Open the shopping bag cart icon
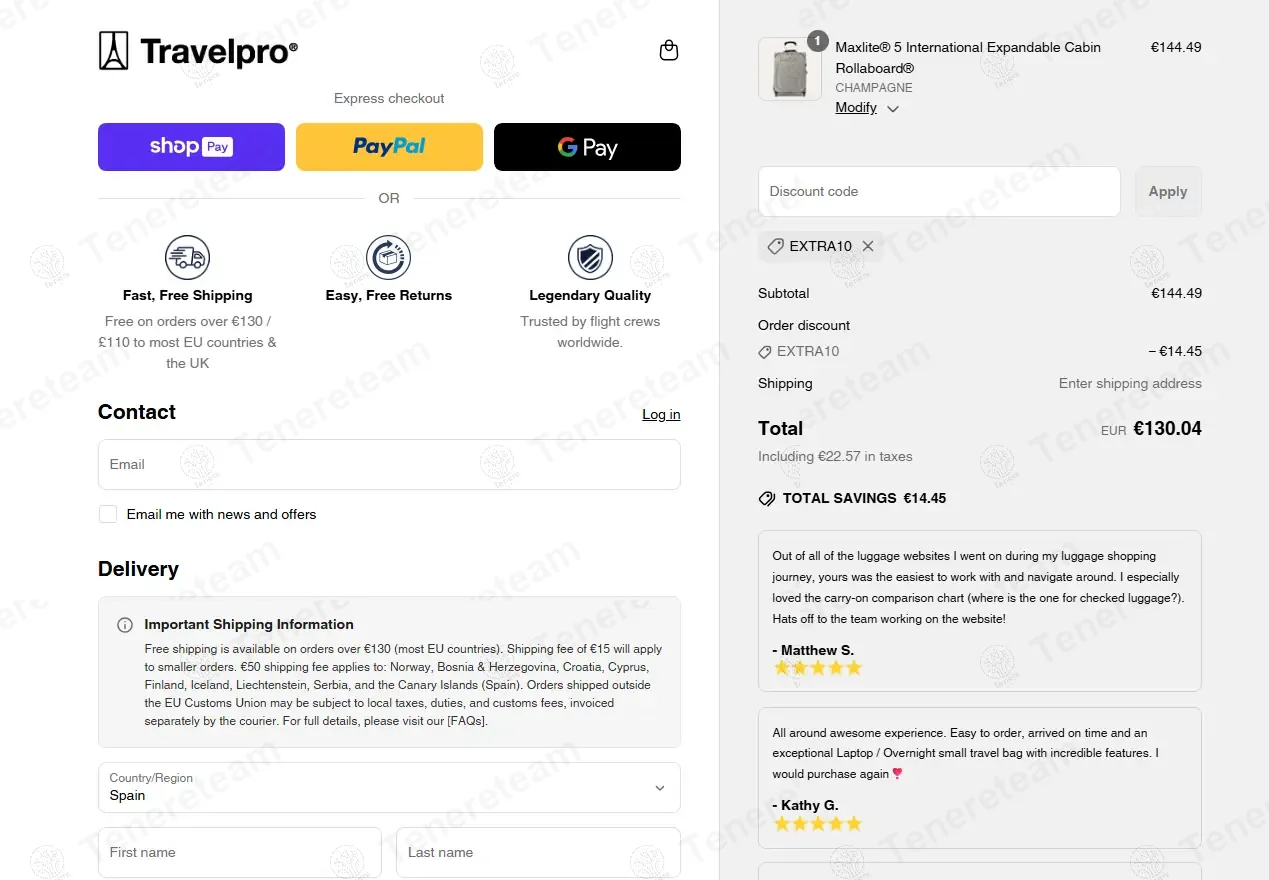1269x880 pixels. pyautogui.click(x=669, y=51)
